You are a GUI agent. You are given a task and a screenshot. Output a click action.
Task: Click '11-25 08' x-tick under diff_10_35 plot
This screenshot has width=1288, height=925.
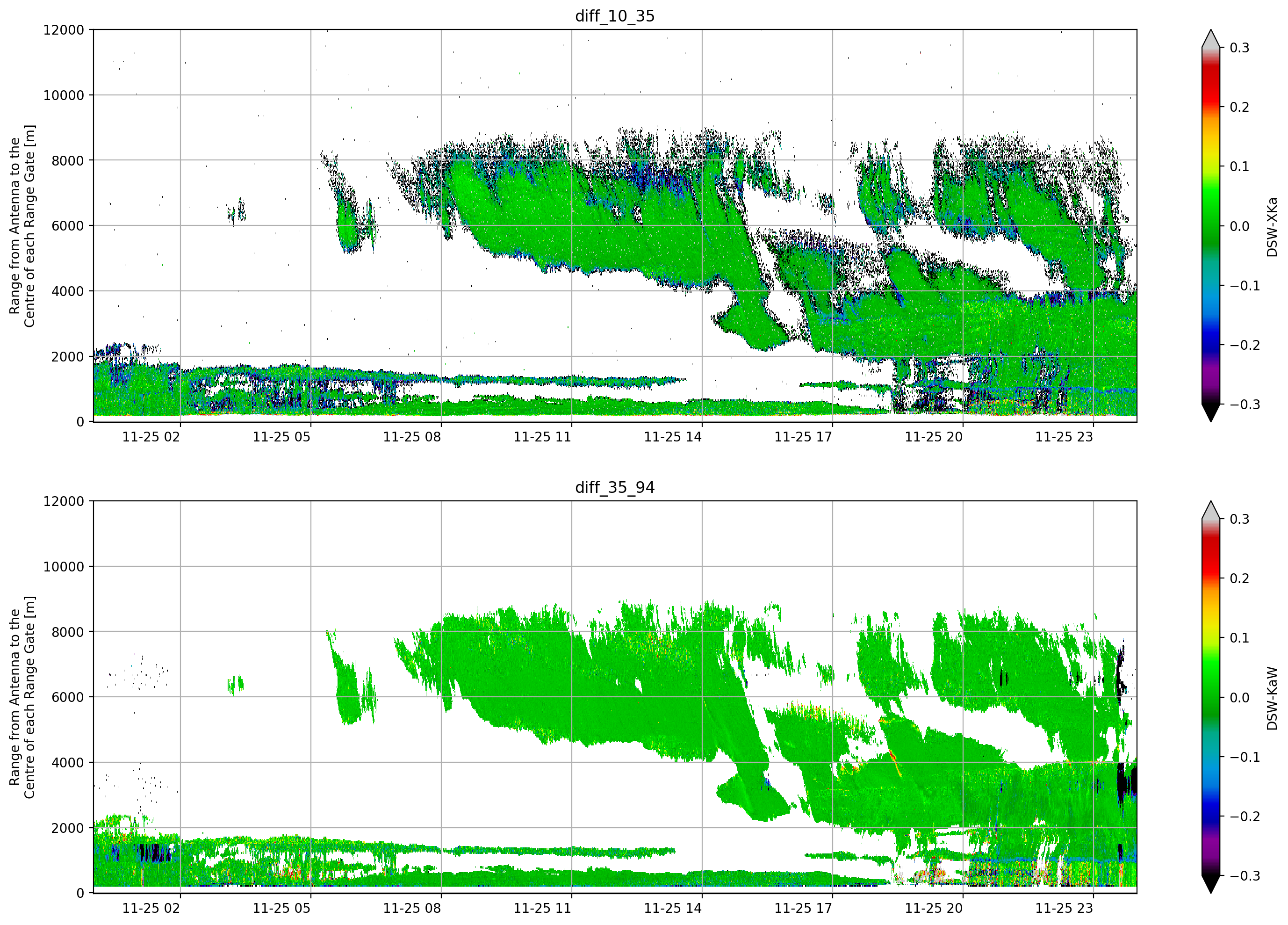pos(412,437)
